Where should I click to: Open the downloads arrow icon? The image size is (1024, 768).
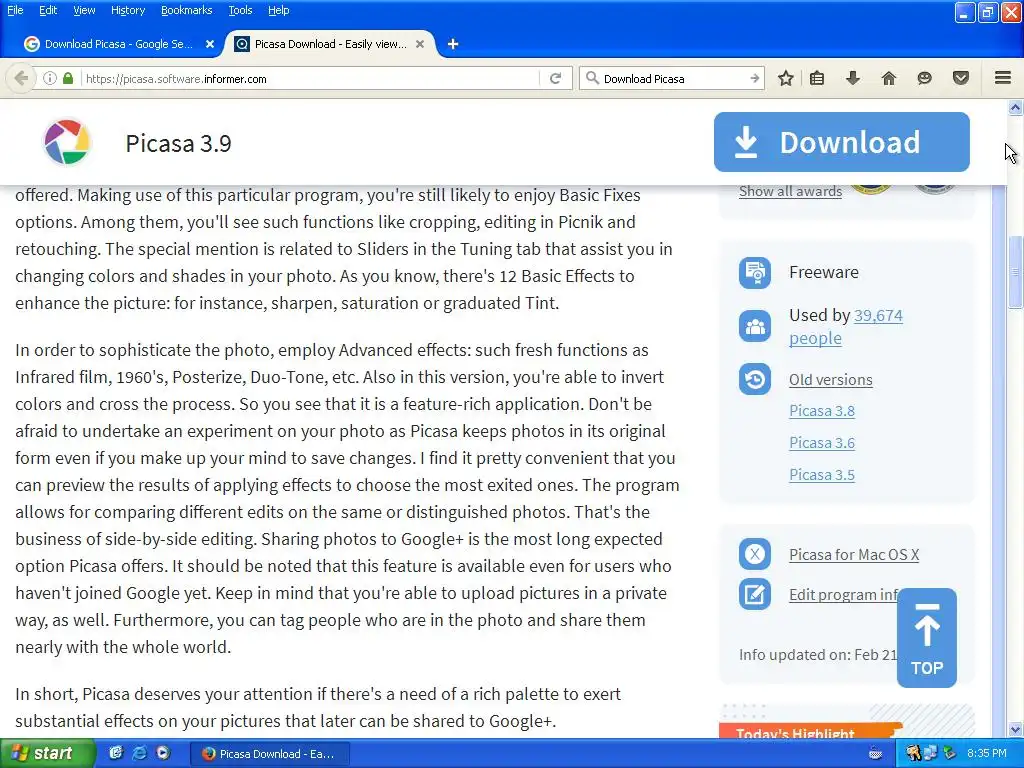click(x=853, y=78)
